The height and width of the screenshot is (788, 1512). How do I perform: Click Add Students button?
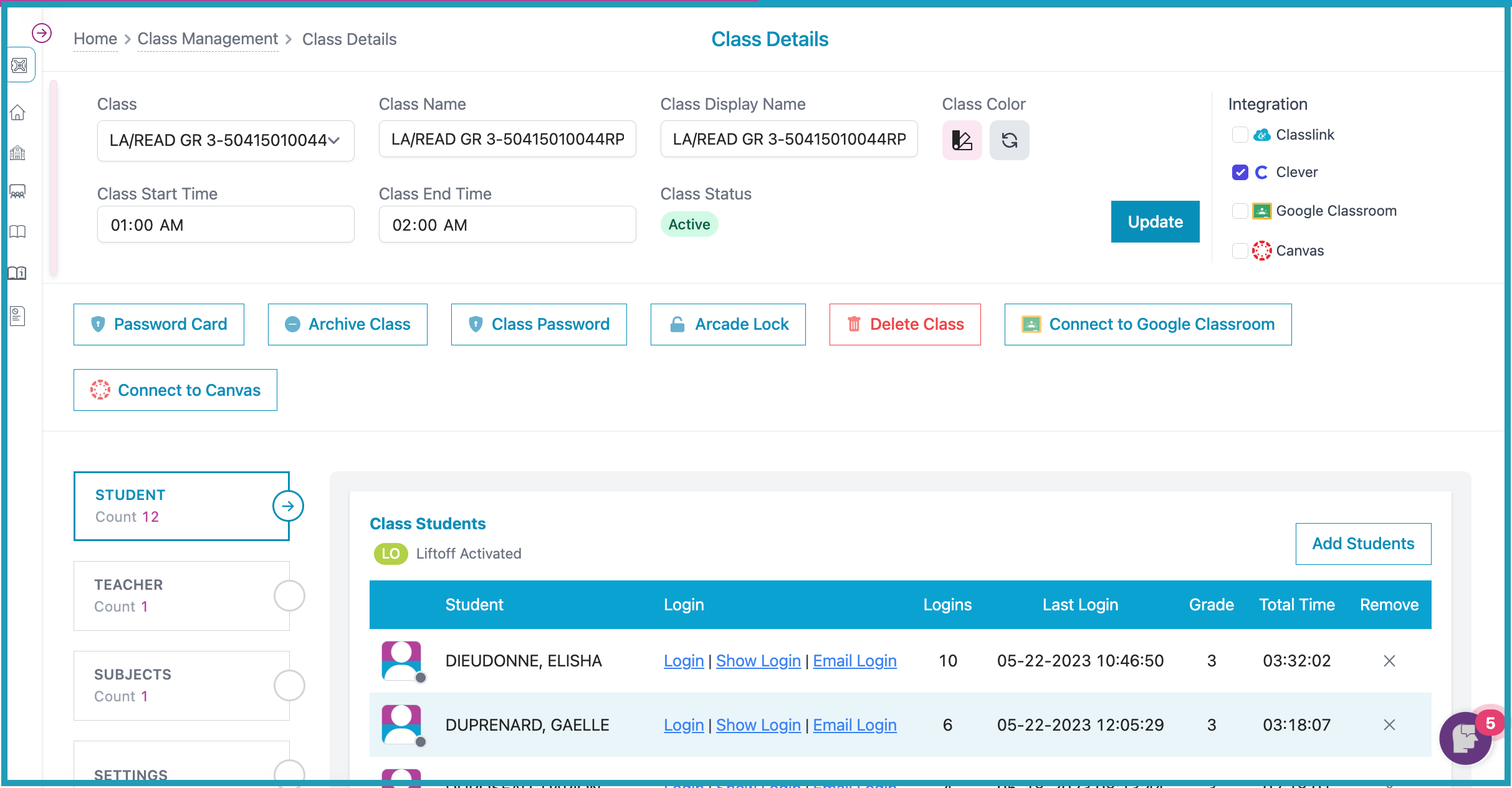[x=1363, y=544]
